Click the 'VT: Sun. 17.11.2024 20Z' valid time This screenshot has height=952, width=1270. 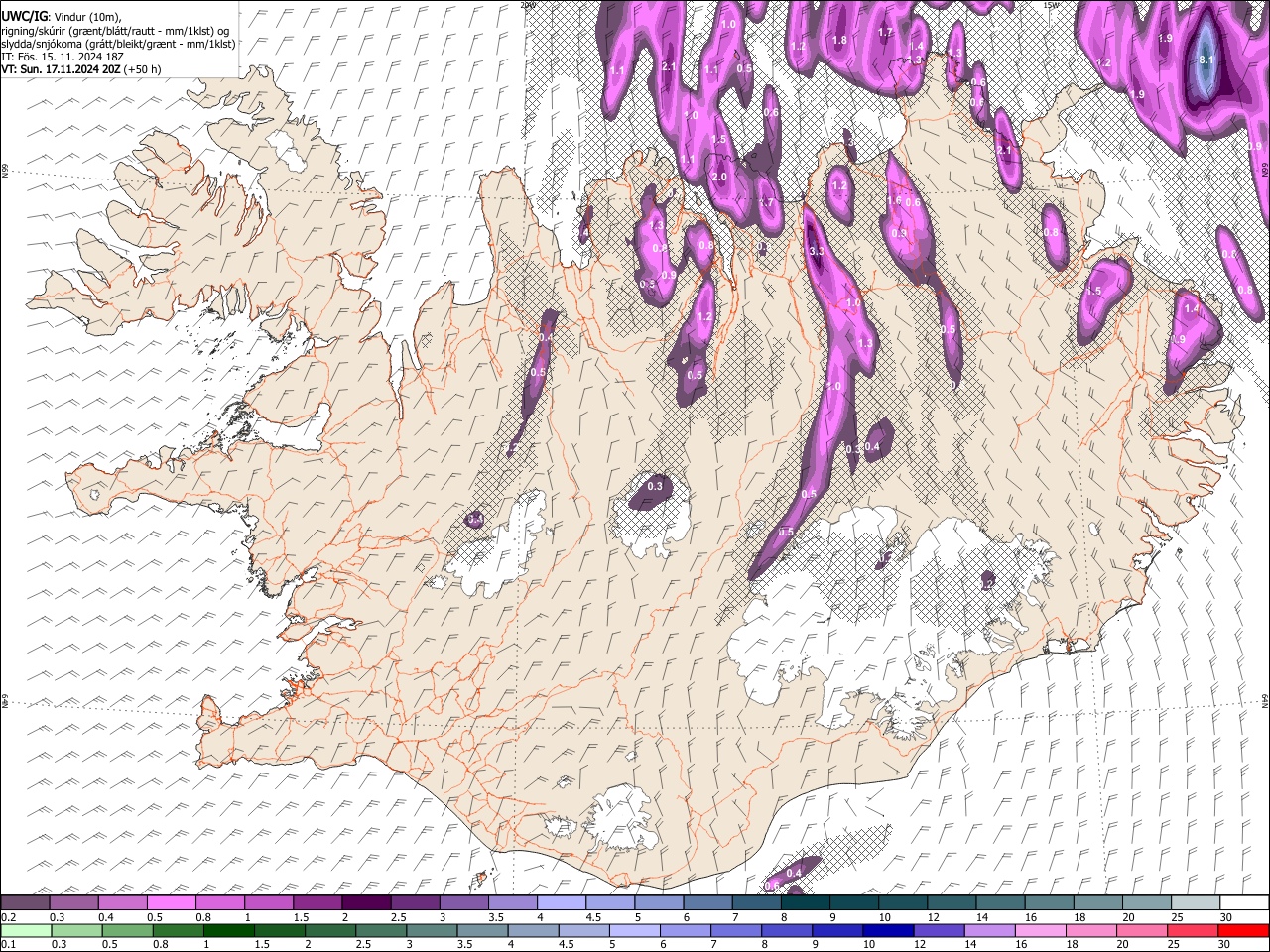point(62,69)
